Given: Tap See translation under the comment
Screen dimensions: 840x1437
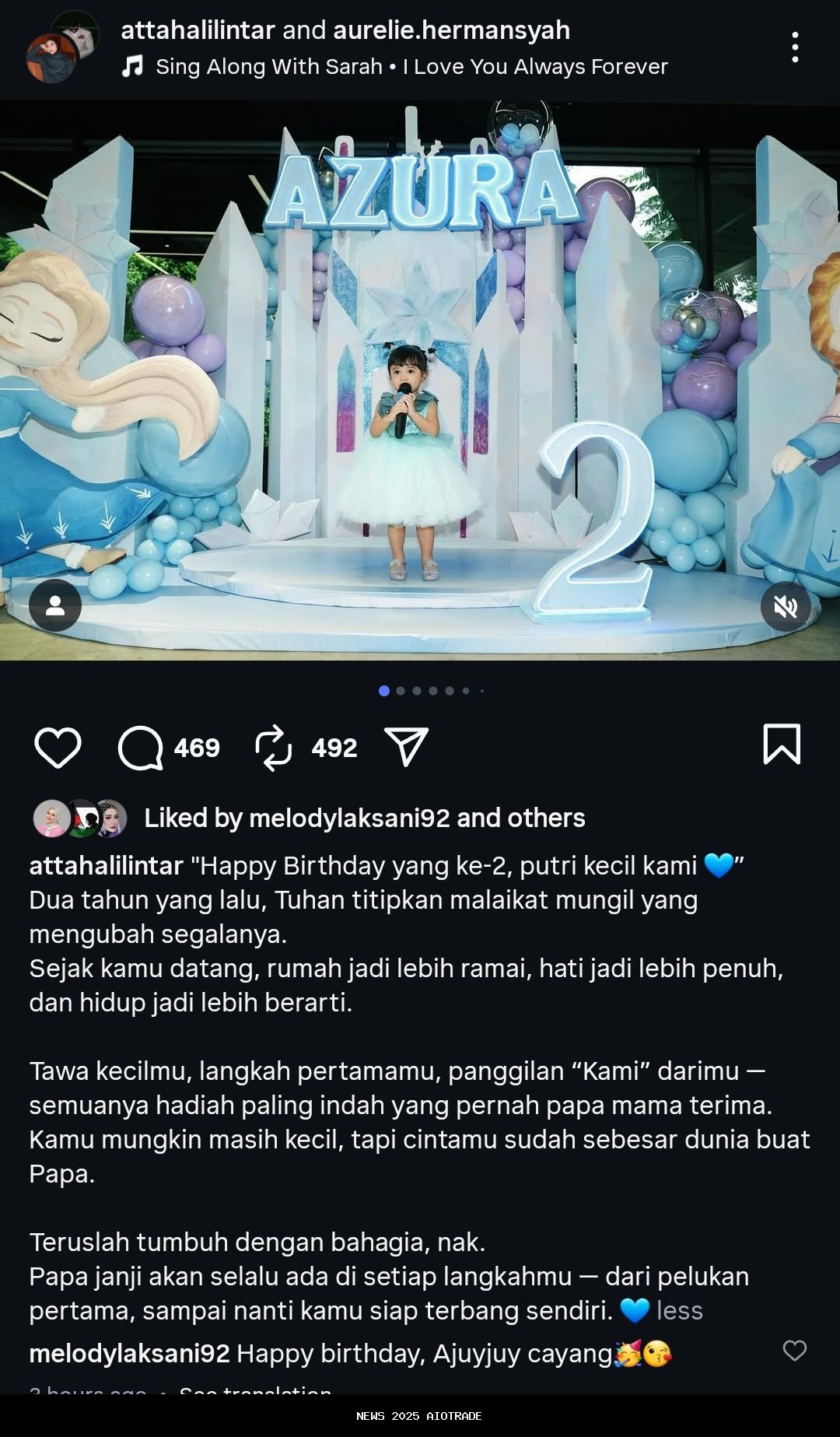Looking at the screenshot, I should coord(255,1392).
